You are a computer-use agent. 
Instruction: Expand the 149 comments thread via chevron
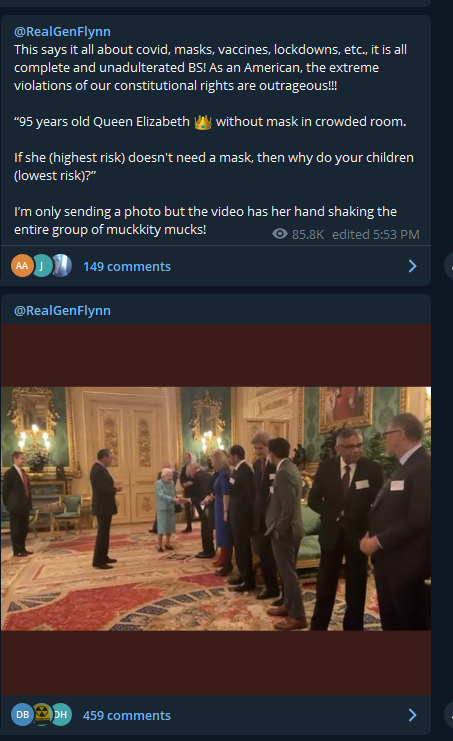point(412,266)
